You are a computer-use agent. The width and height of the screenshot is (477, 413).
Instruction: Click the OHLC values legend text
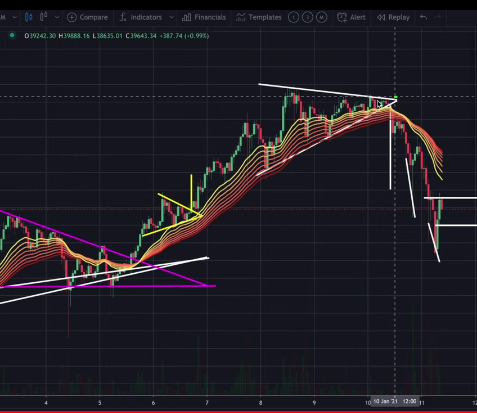(117, 36)
